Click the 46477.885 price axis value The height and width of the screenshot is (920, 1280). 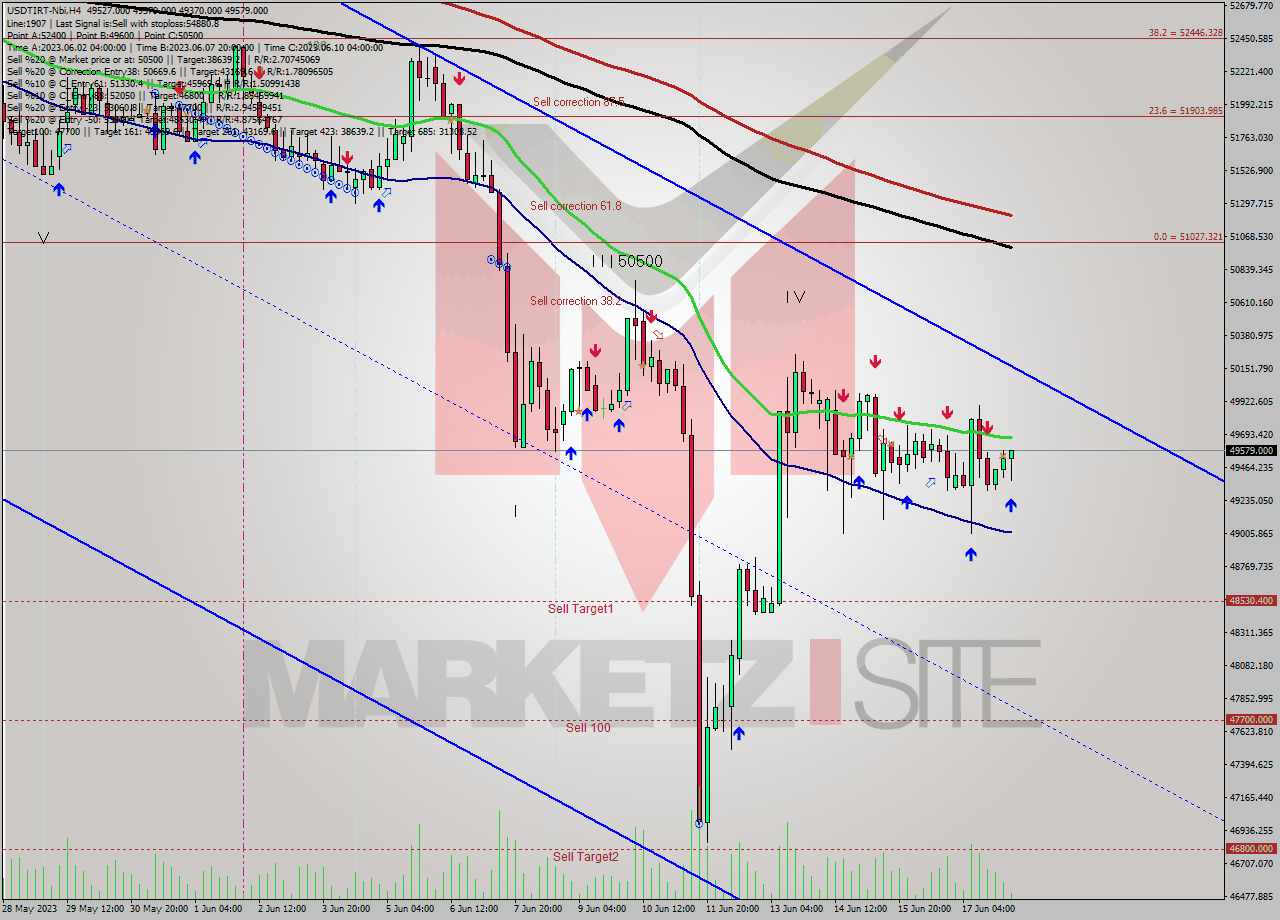click(1251, 897)
